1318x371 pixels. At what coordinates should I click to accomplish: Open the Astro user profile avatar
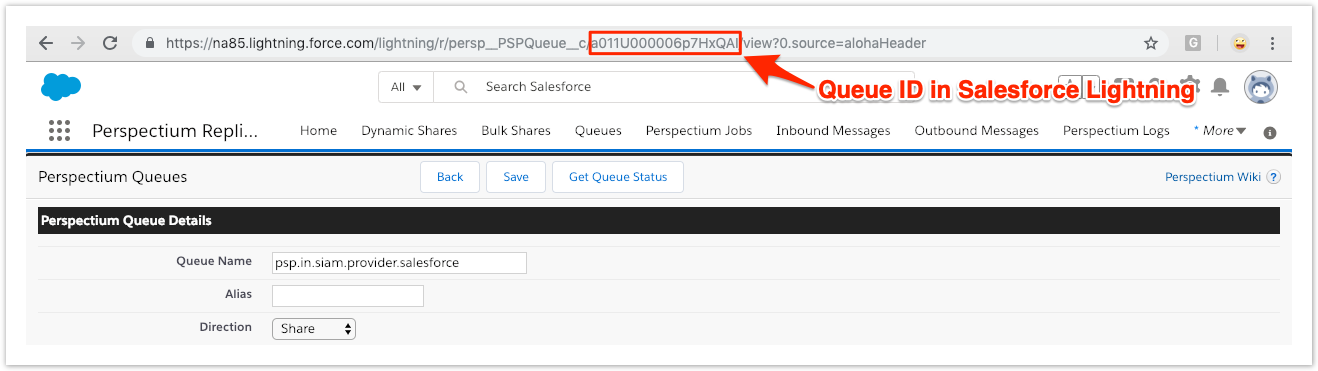1261,87
